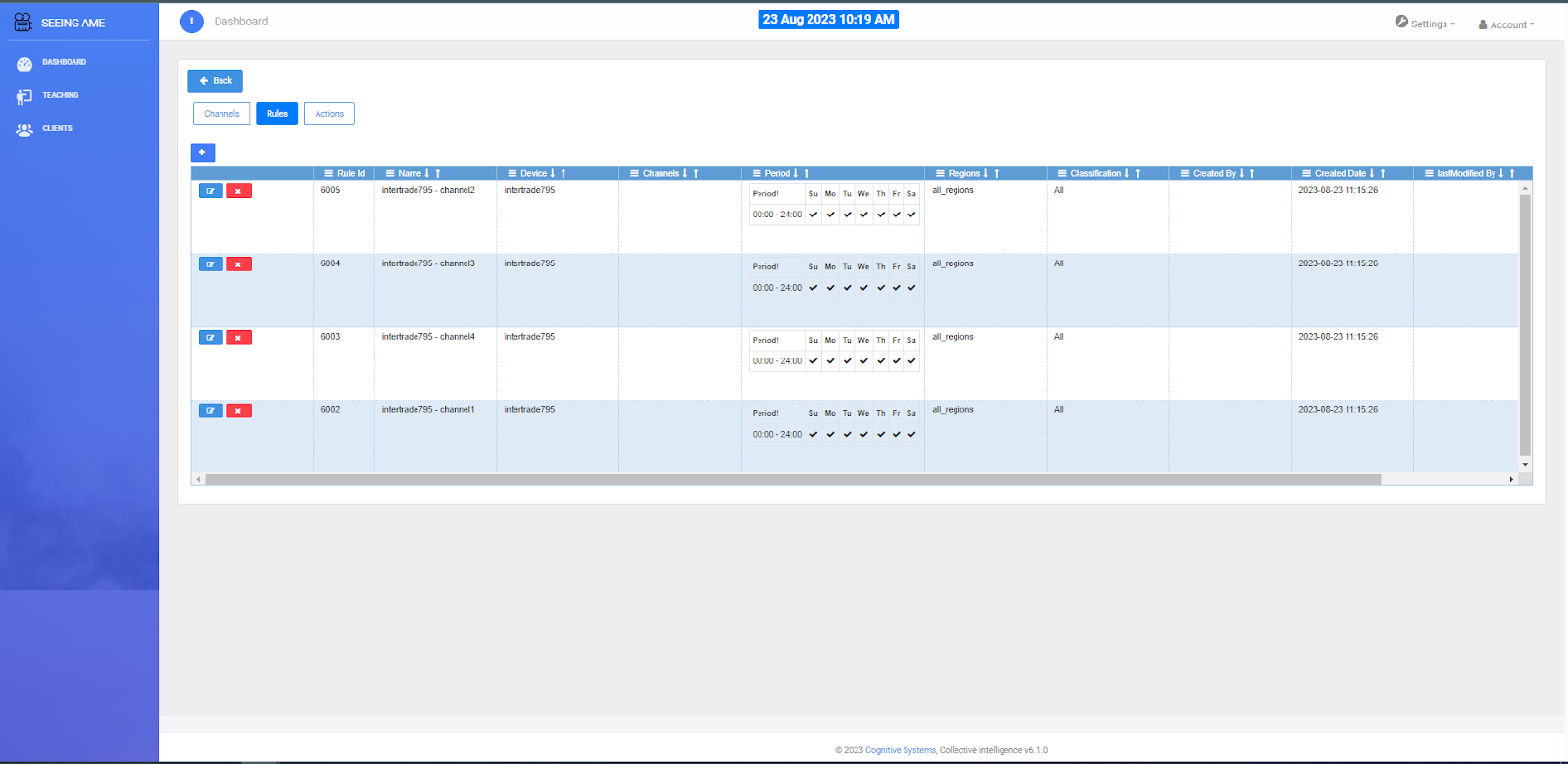
Task: Add a new rule with plus button
Action: pyautogui.click(x=202, y=152)
